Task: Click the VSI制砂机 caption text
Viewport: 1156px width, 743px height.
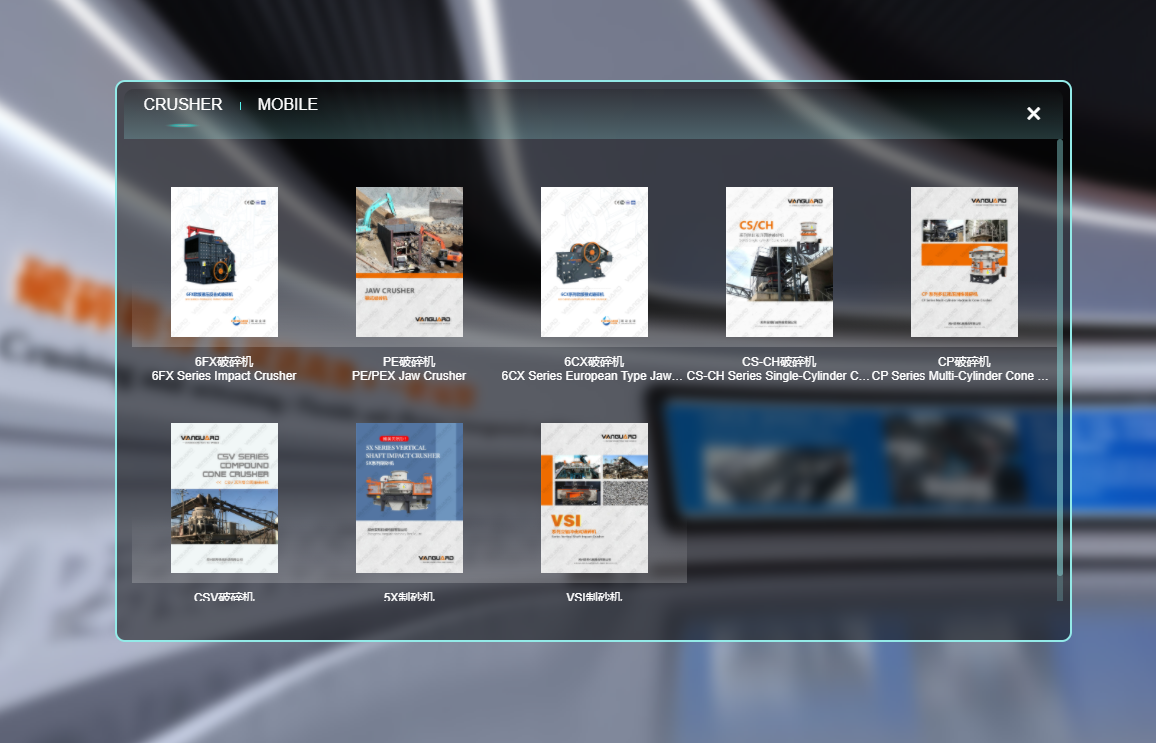Action: pyautogui.click(x=594, y=596)
